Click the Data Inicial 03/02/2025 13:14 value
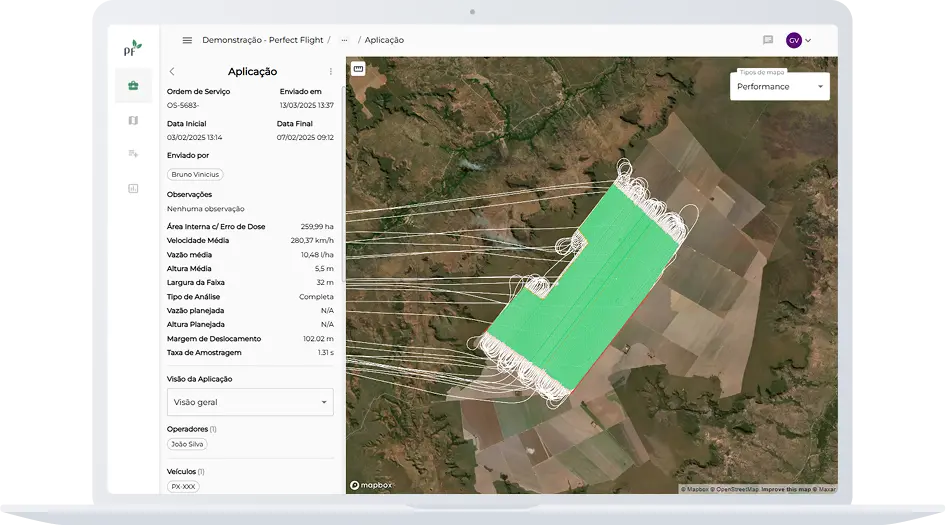The image size is (946, 525). (x=194, y=138)
